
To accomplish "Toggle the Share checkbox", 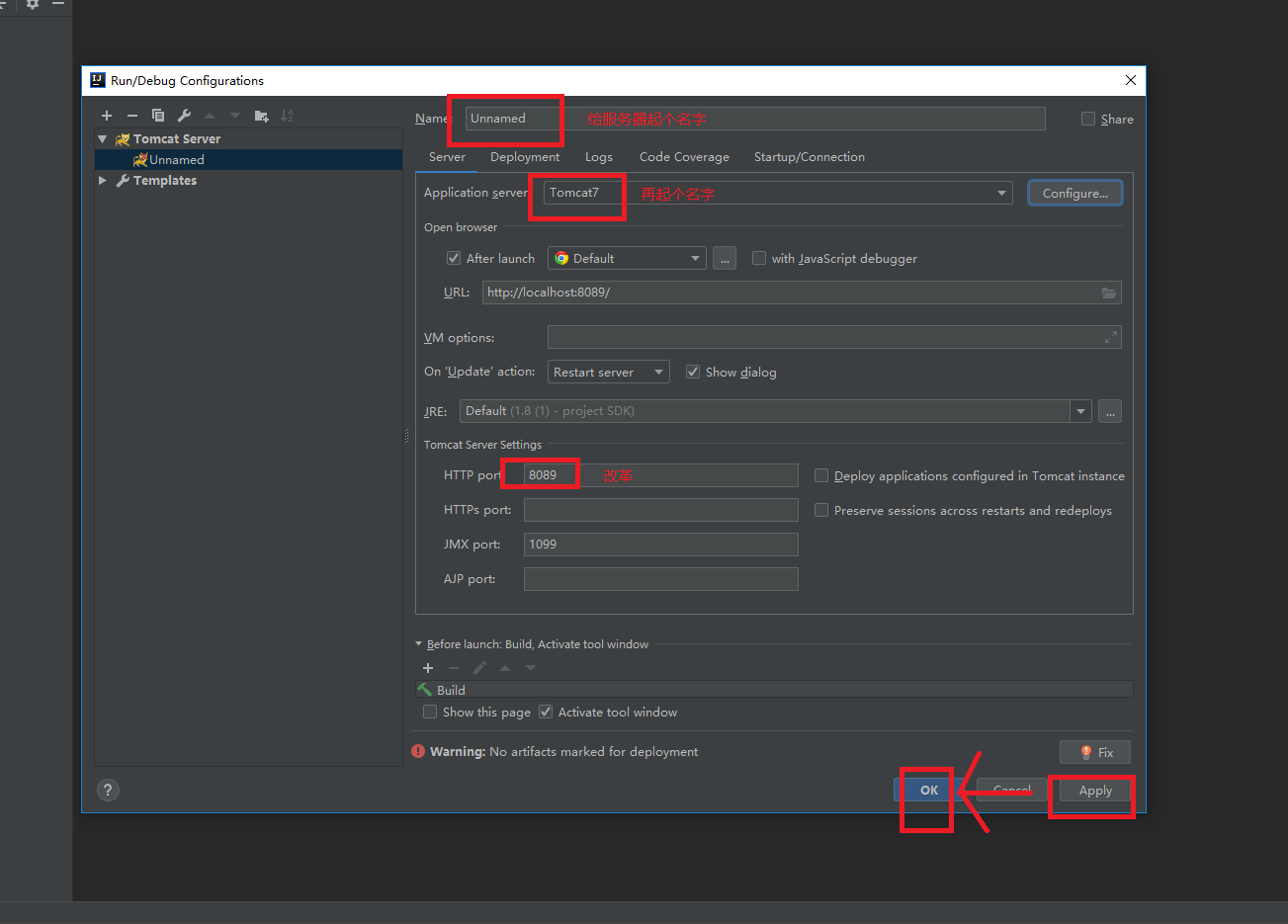I will click(1088, 119).
